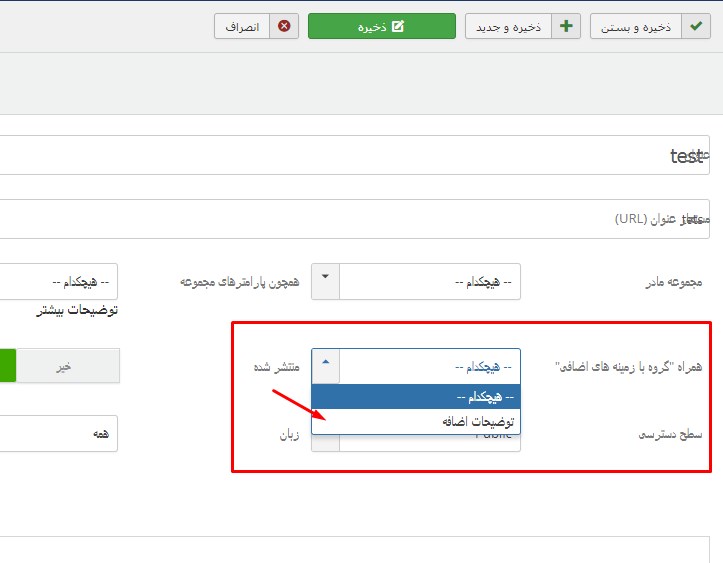Open the سطح دسترسی access level dropdown
This screenshot has width=723, height=563.
point(416,443)
